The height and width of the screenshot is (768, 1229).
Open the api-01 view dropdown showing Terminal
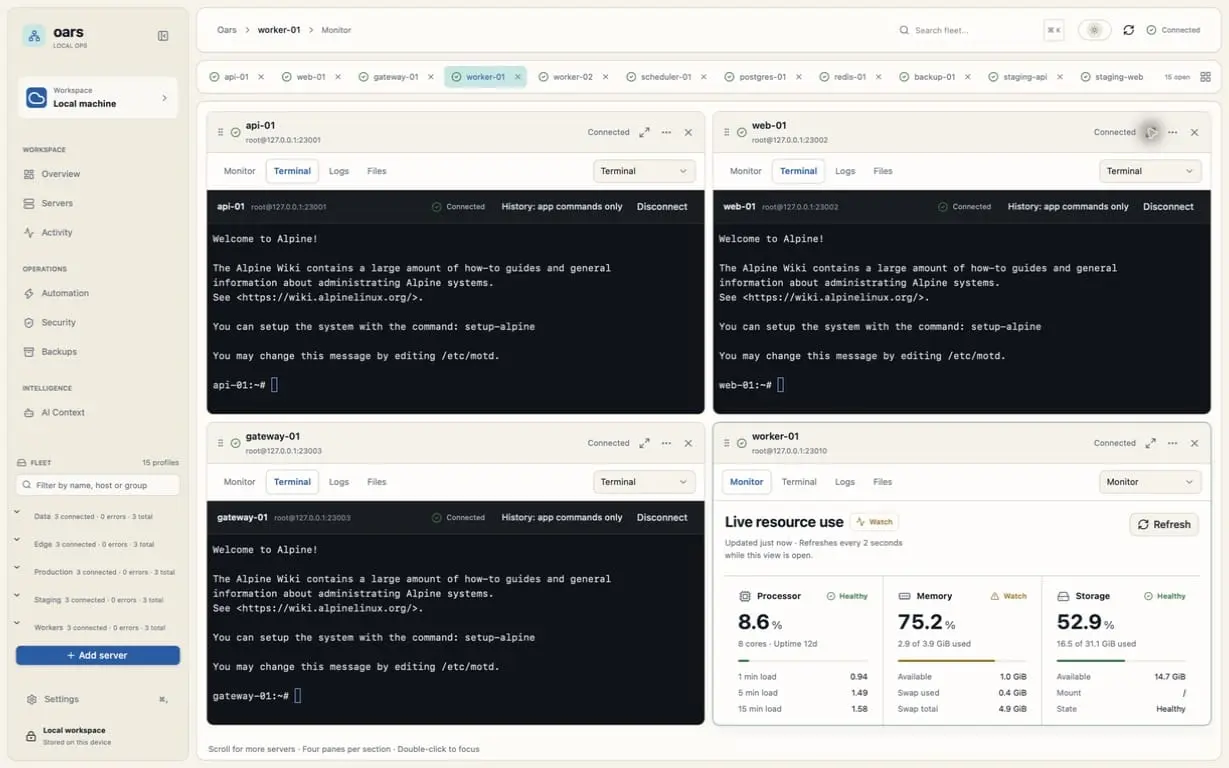[x=644, y=171]
